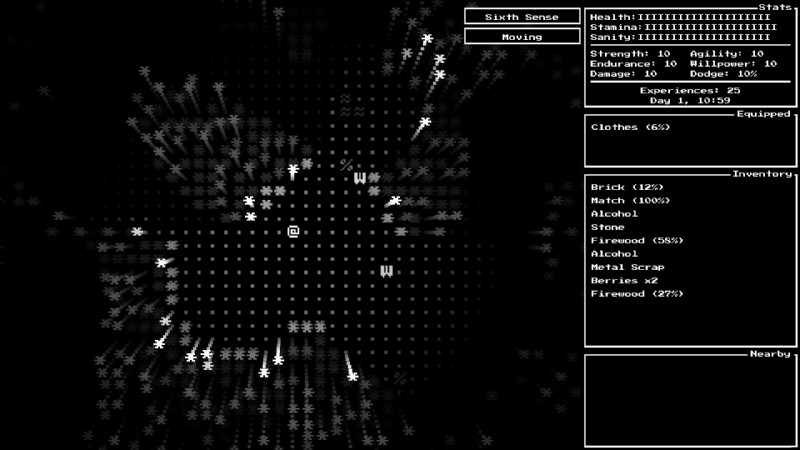
Task: Click the Health bar in Stats
Action: [x=680, y=17]
